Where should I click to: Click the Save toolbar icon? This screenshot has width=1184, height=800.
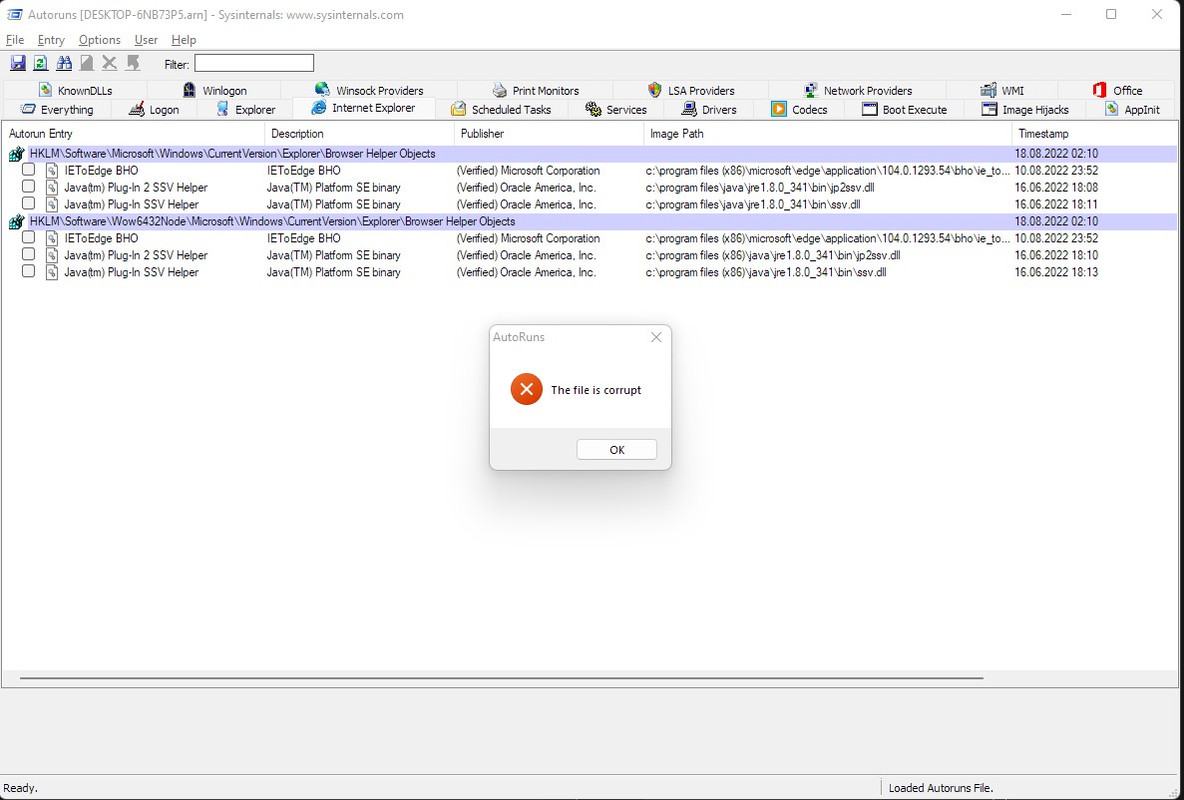coord(18,63)
